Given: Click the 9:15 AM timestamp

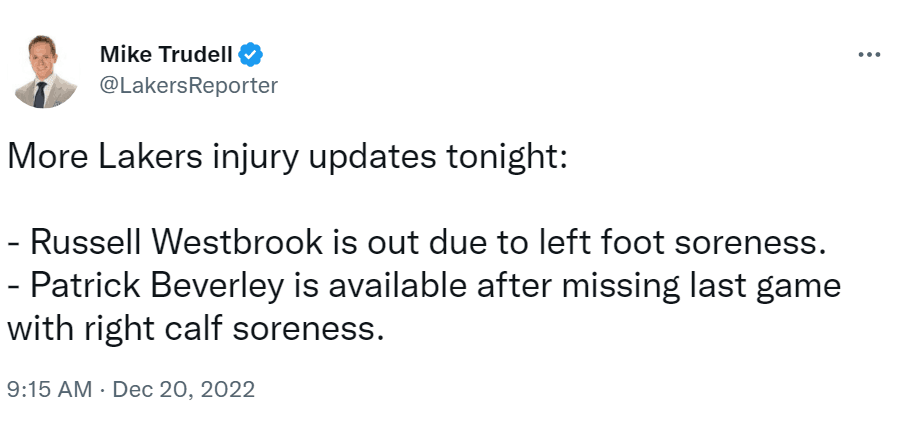Looking at the screenshot, I should (49, 389).
